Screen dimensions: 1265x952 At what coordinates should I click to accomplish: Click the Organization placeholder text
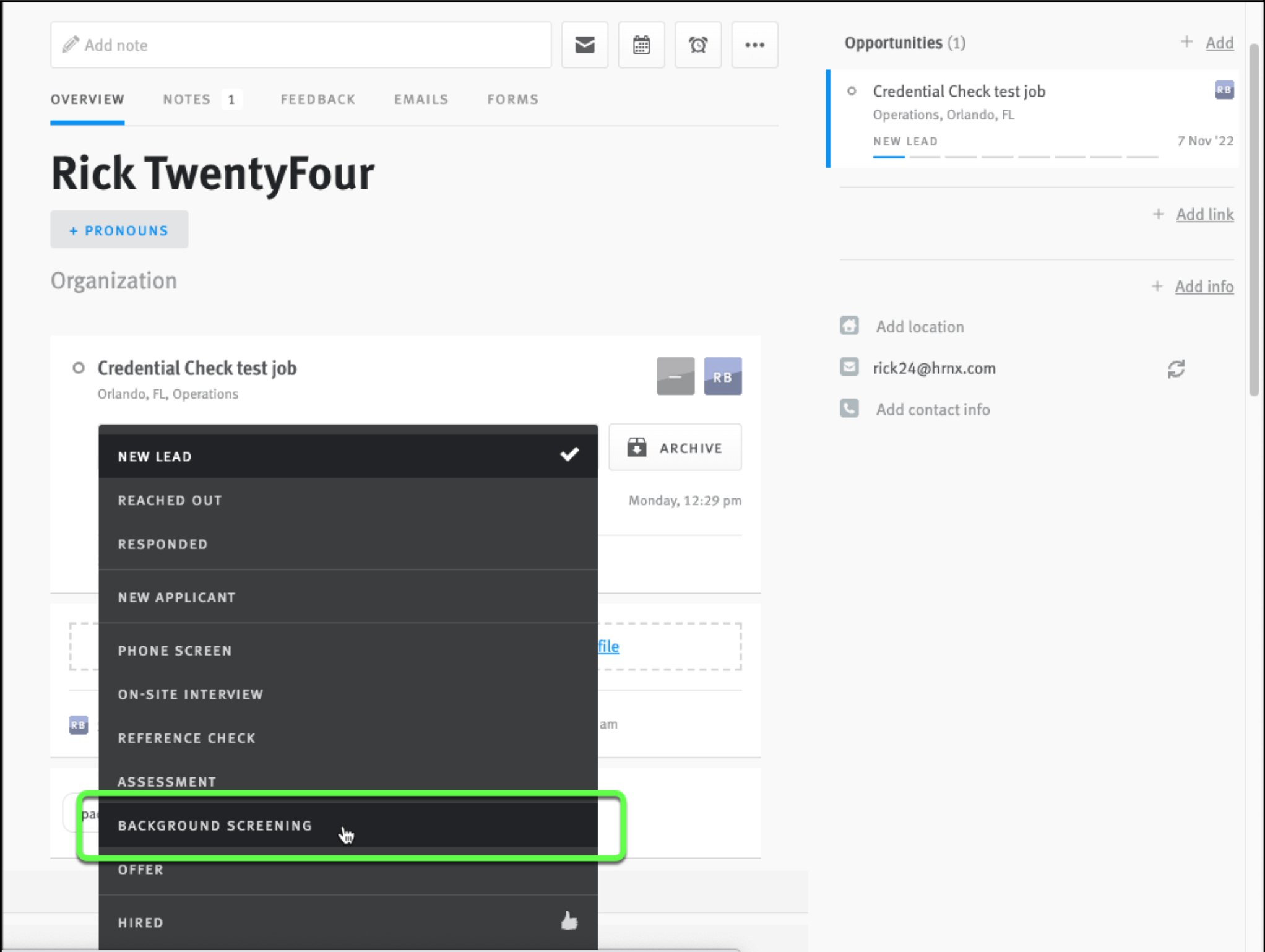[114, 280]
